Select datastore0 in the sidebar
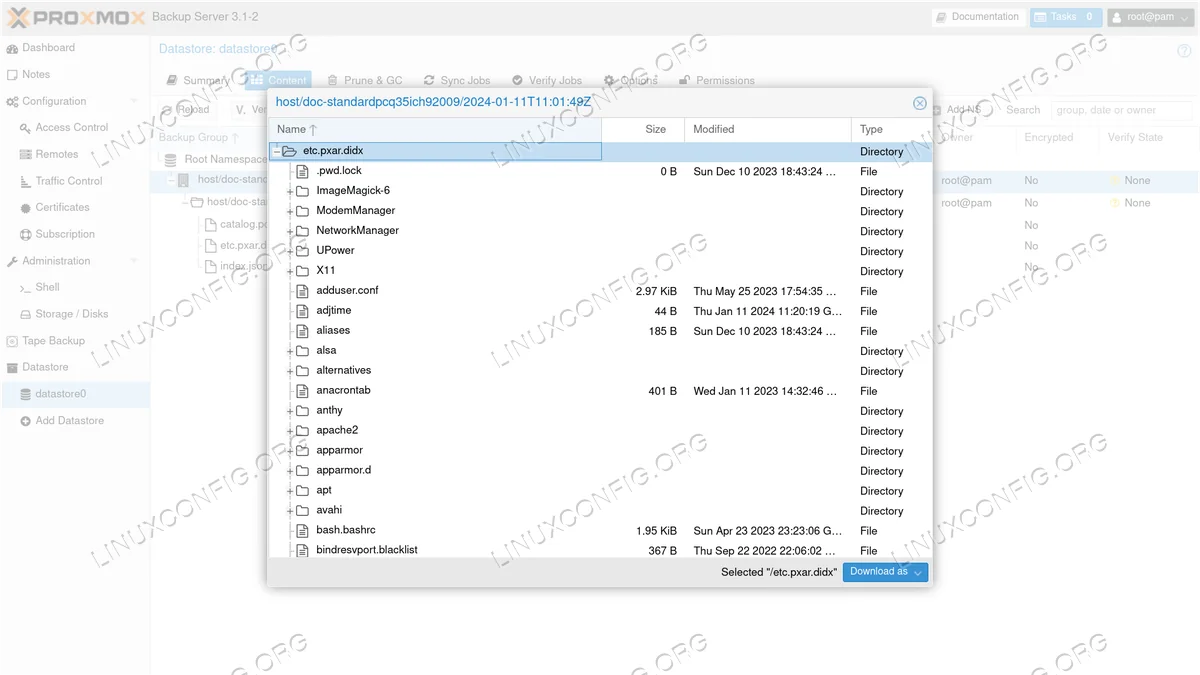Screen dimensions: 1200x675 point(75,394)
